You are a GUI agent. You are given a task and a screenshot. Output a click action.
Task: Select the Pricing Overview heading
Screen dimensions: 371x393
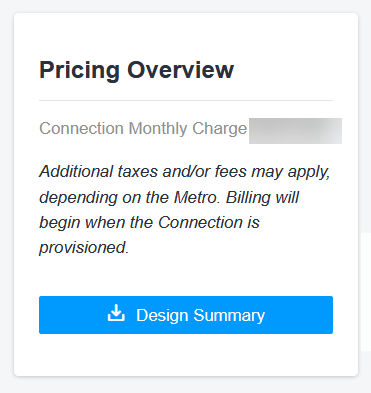tap(137, 70)
